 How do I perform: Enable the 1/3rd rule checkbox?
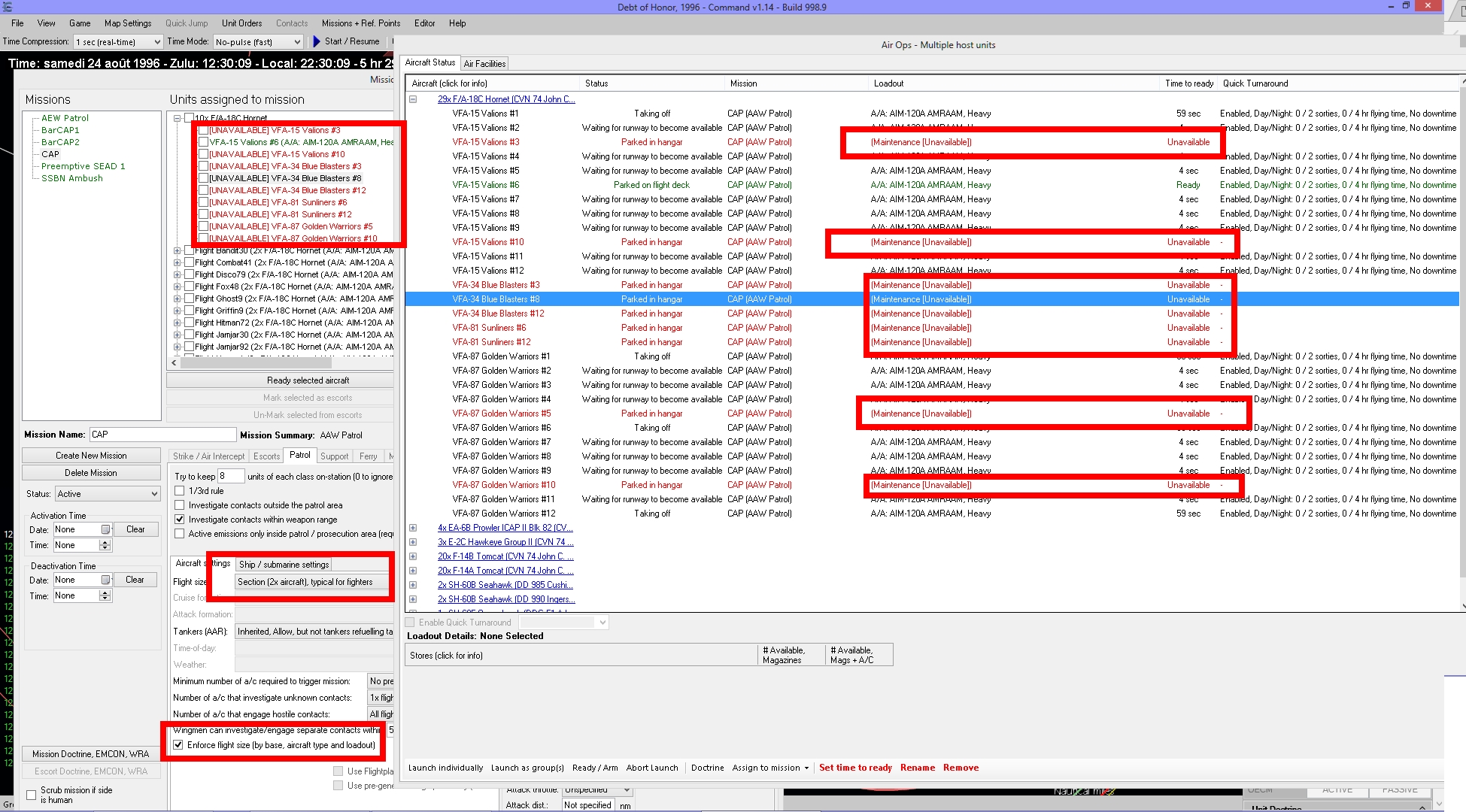[x=180, y=491]
